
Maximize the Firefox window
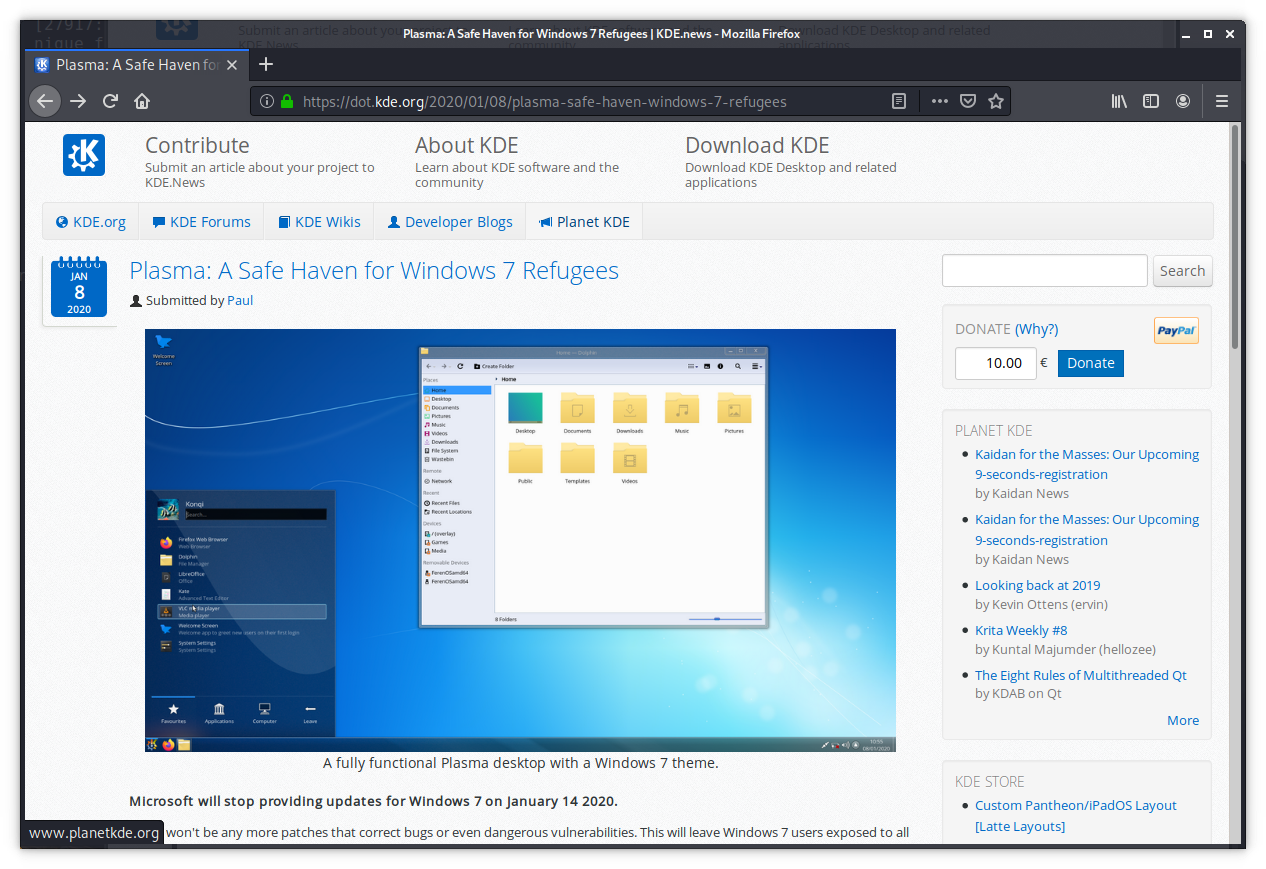[1208, 33]
